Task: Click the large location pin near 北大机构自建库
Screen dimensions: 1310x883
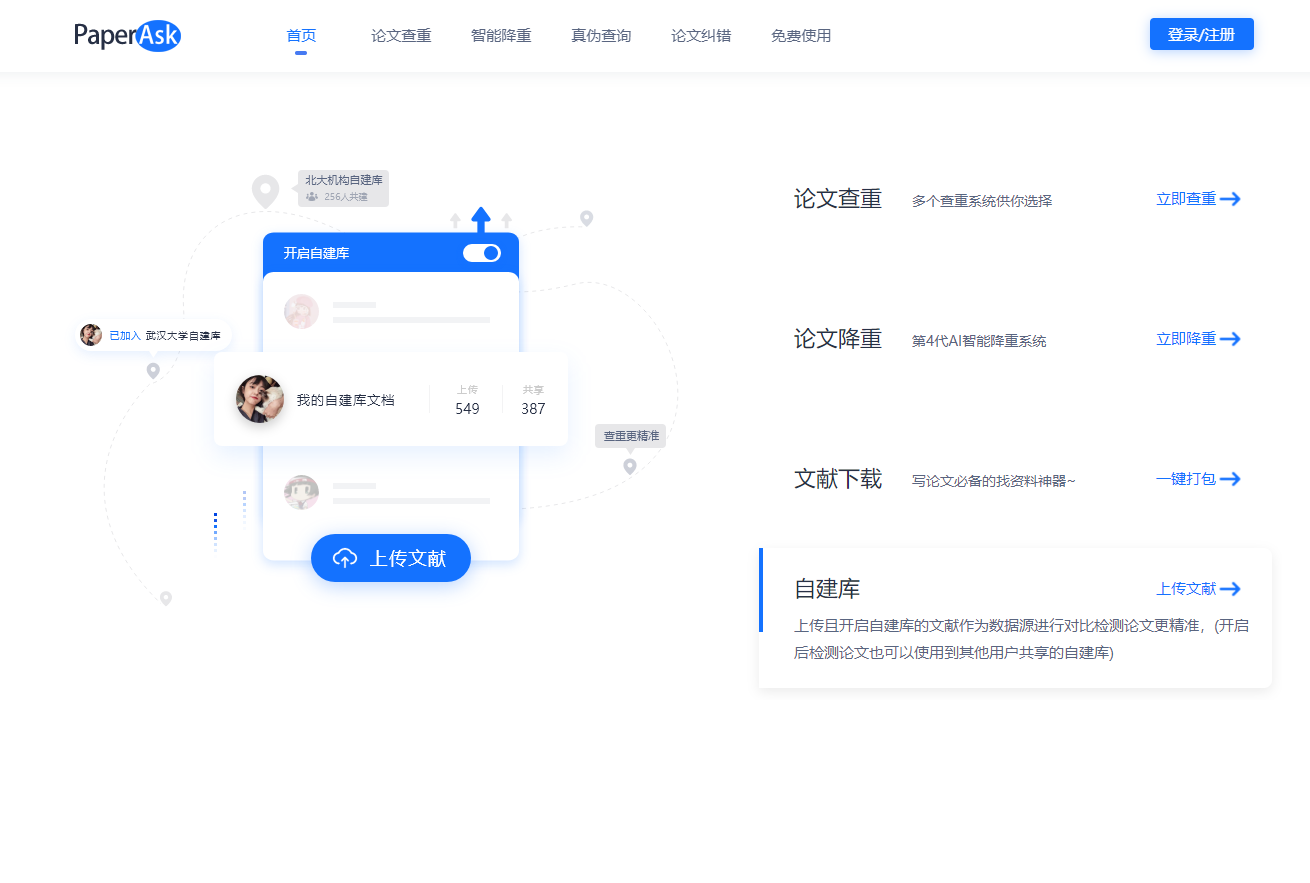Action: (x=265, y=190)
